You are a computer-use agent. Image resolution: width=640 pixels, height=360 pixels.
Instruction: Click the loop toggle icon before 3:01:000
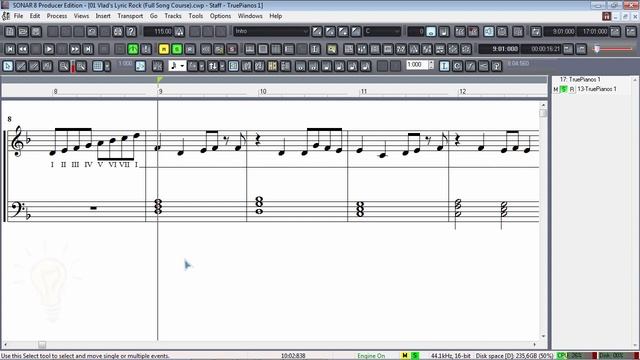pos(536,31)
